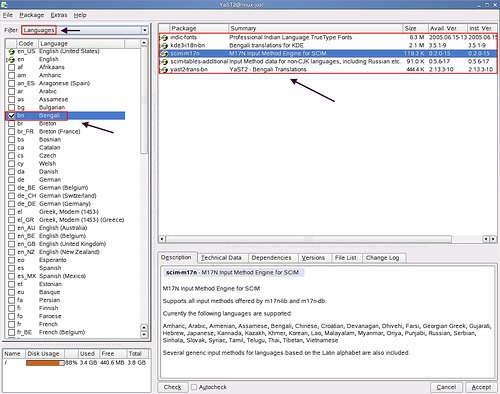The image size is (500, 394).
Task: Click the status icon of the indic-fonts package
Action: pos(164,38)
